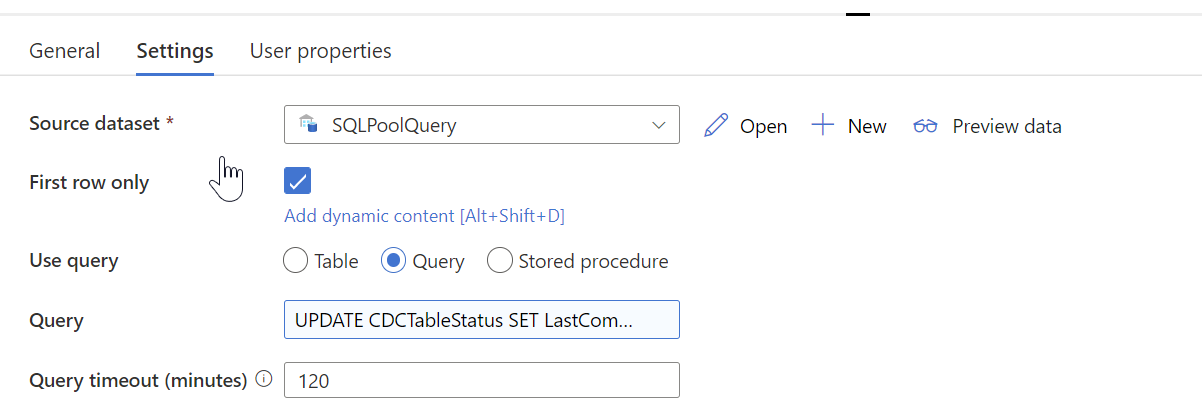
Task: Select the Stored procedure radio button
Action: (x=499, y=261)
